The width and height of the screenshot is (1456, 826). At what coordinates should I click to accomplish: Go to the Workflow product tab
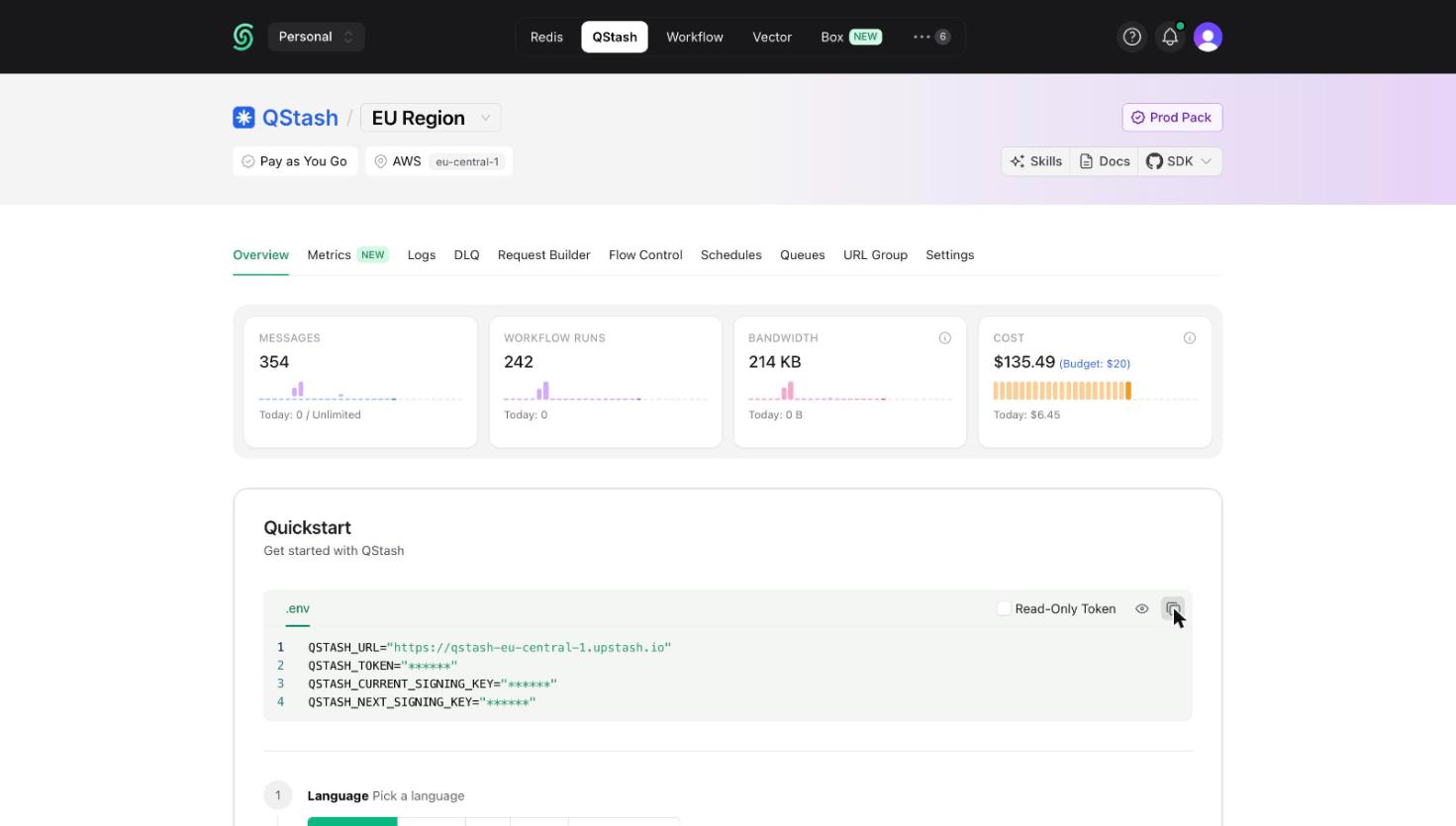pyautogui.click(x=695, y=37)
